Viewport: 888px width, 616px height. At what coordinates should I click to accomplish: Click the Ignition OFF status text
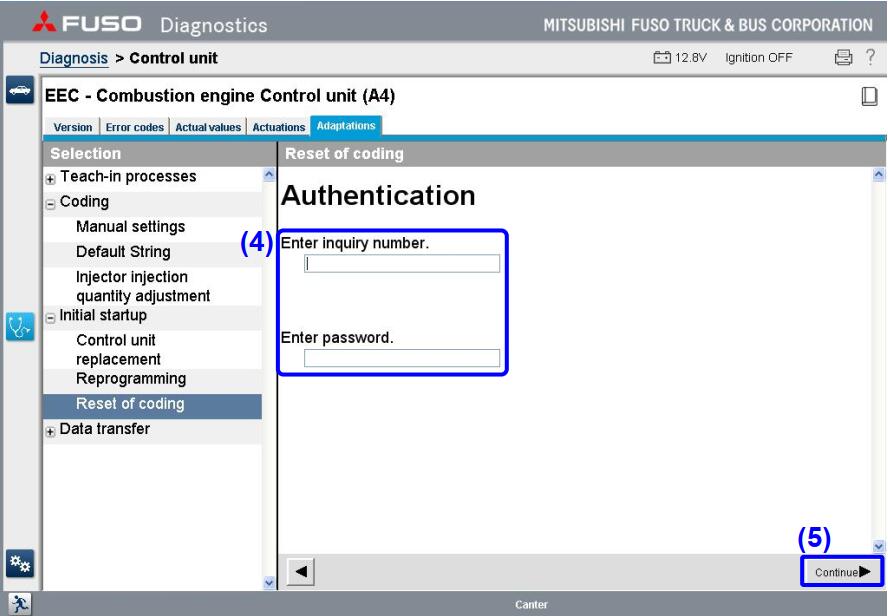pos(758,58)
